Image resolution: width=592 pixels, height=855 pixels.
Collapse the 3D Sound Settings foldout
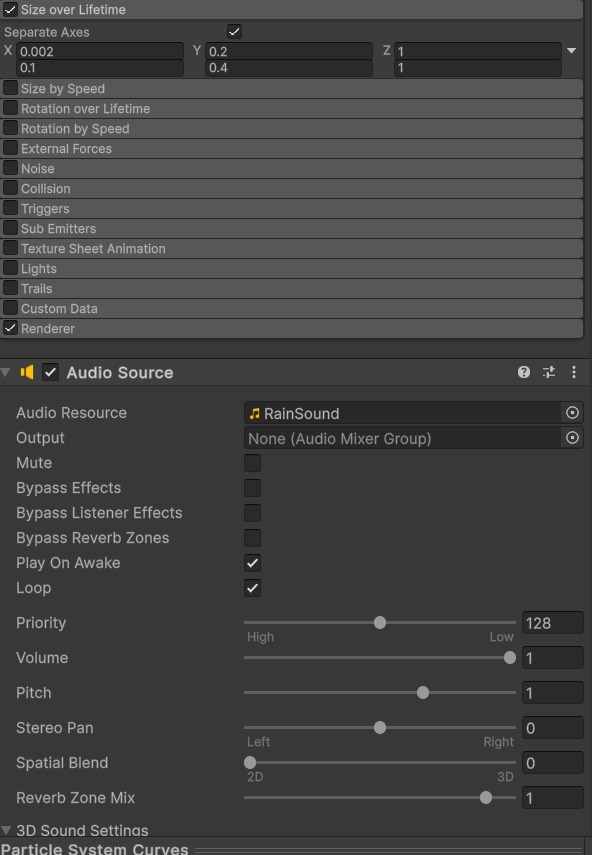coord(6,830)
